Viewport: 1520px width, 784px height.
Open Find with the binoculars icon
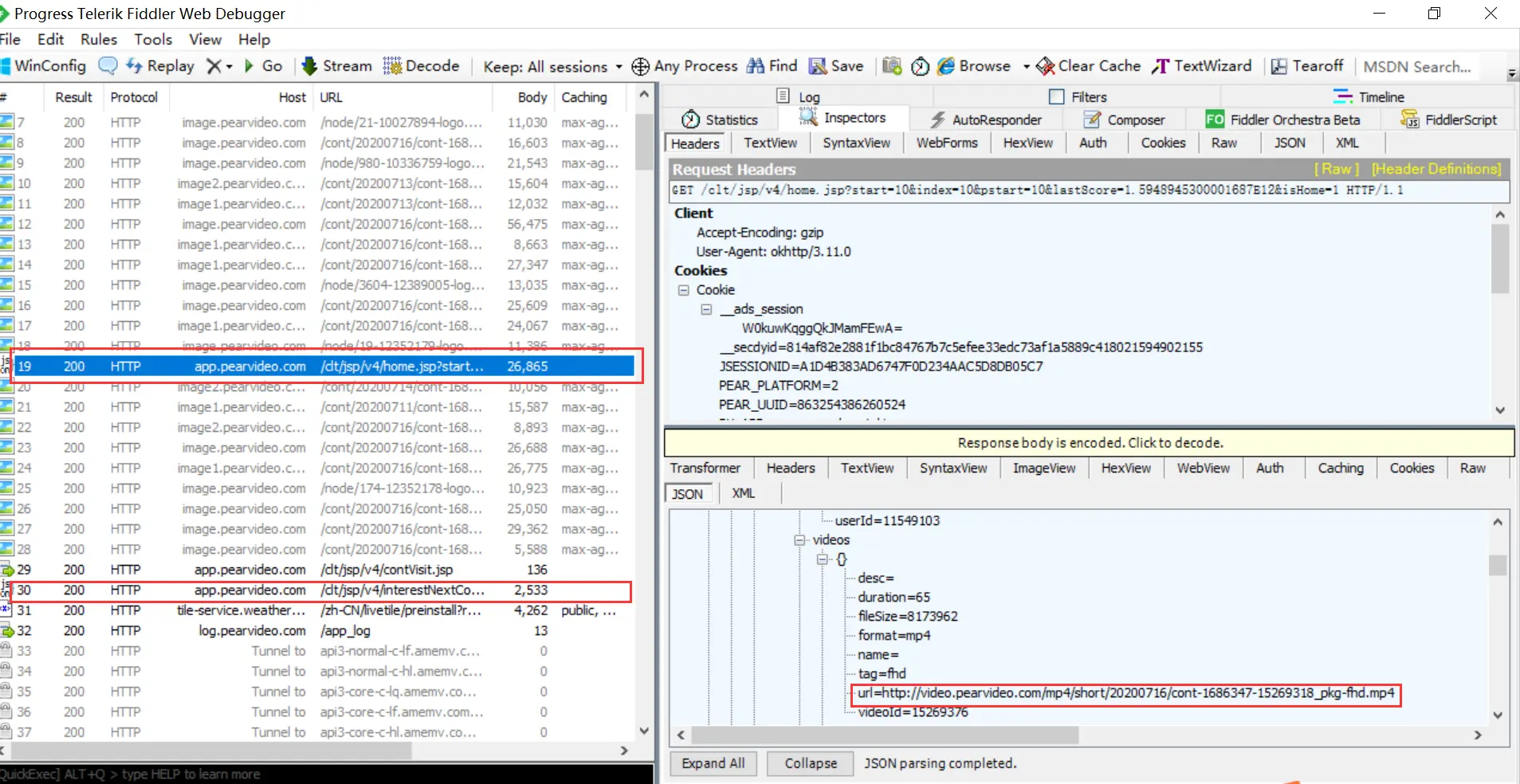tap(772, 66)
